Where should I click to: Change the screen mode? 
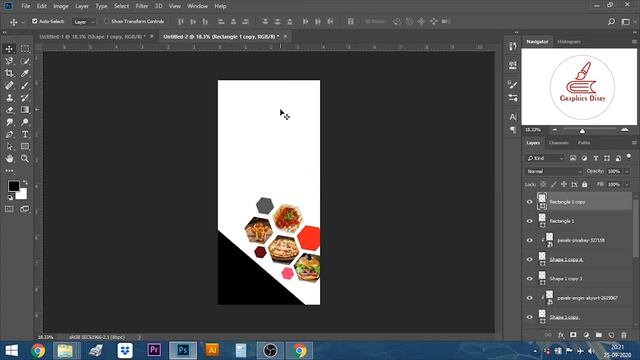tap(24, 209)
